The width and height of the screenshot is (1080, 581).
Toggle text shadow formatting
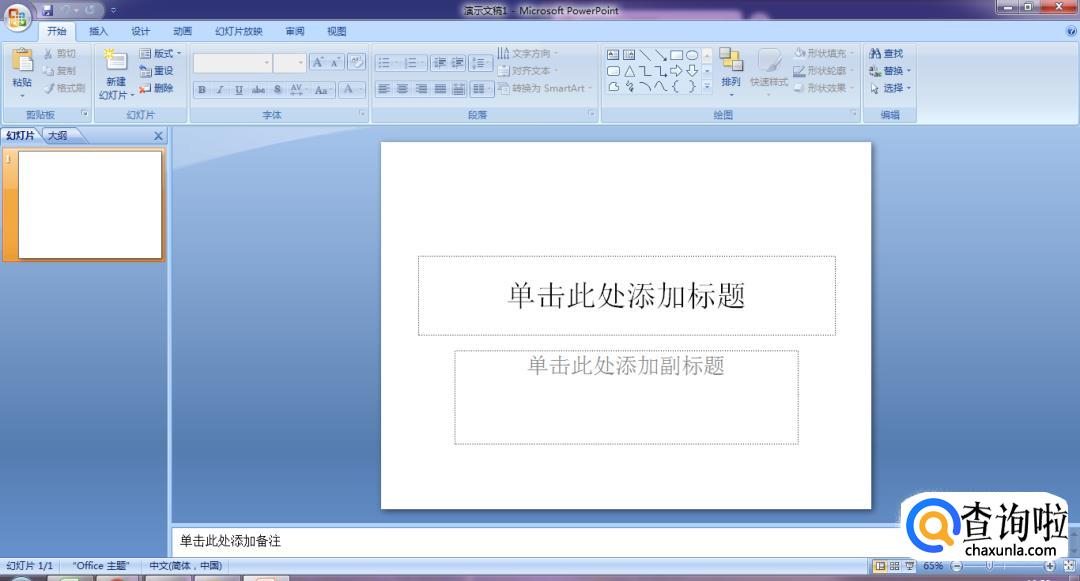click(x=277, y=89)
